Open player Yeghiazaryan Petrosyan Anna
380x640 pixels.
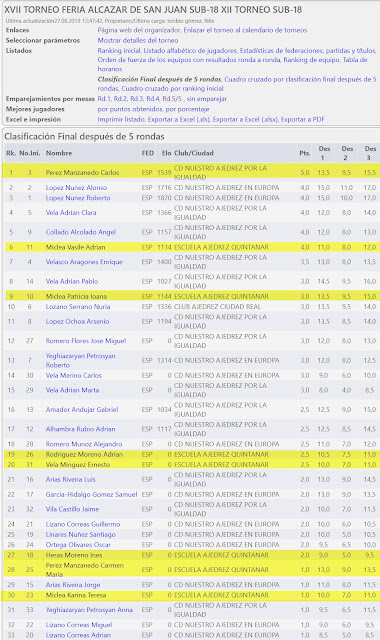click(89, 610)
